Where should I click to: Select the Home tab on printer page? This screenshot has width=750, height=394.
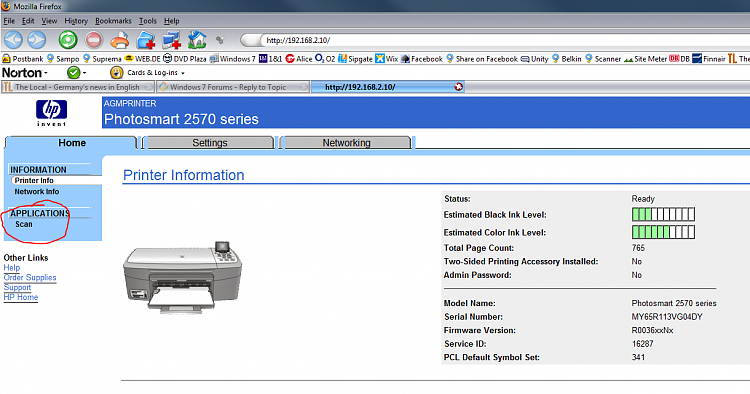(72, 142)
